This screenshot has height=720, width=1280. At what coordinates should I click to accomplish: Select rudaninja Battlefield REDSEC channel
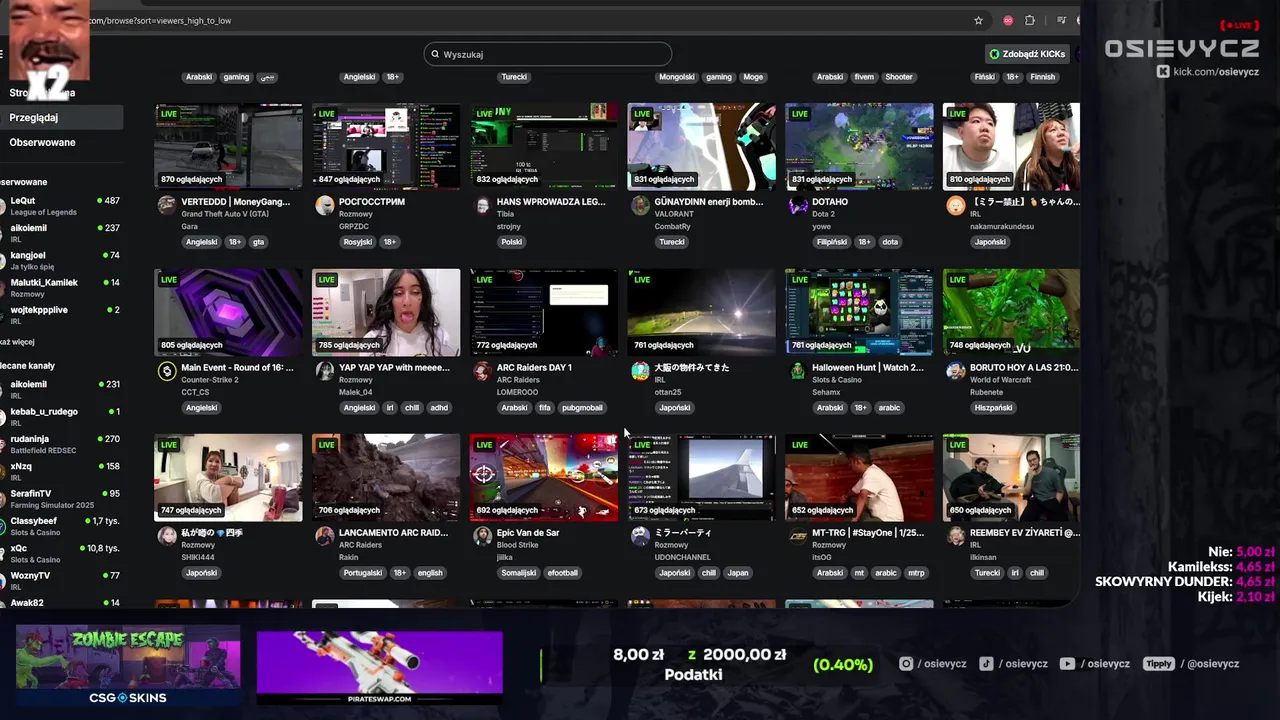(x=60, y=444)
